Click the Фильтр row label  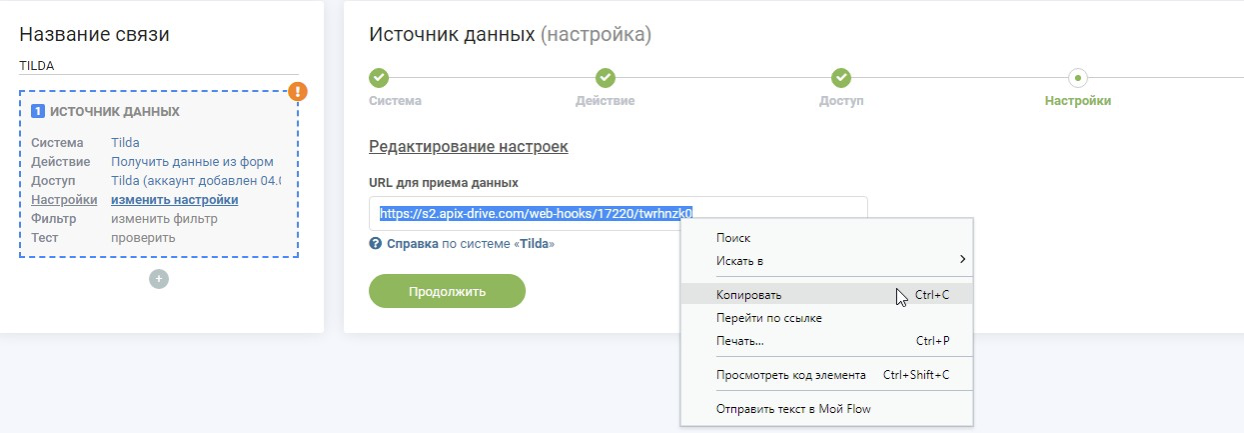(x=53, y=219)
